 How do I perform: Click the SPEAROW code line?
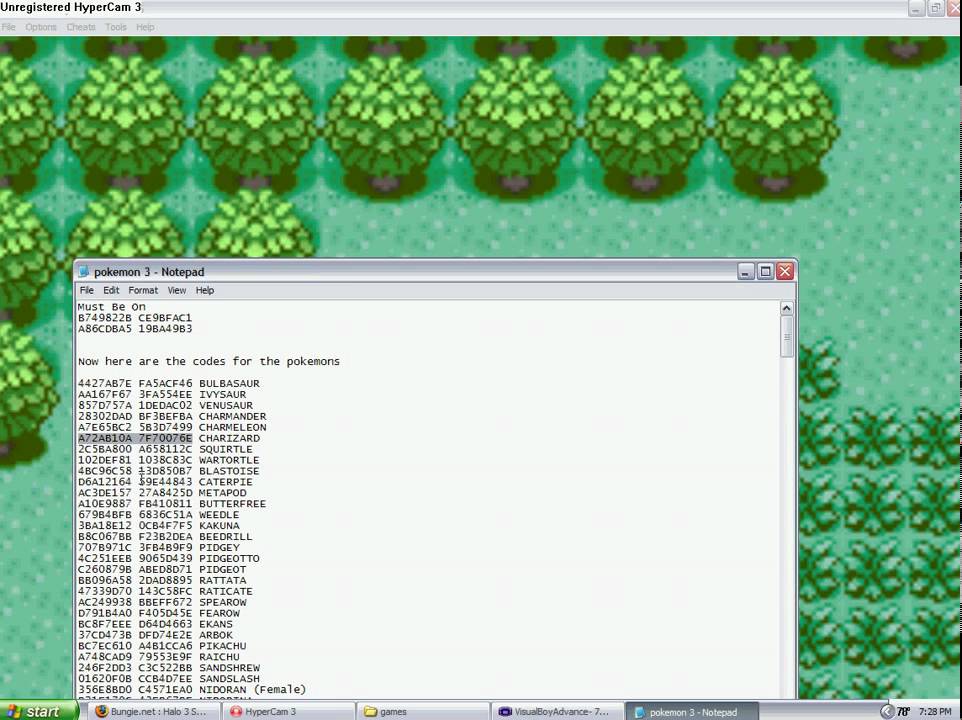point(162,602)
